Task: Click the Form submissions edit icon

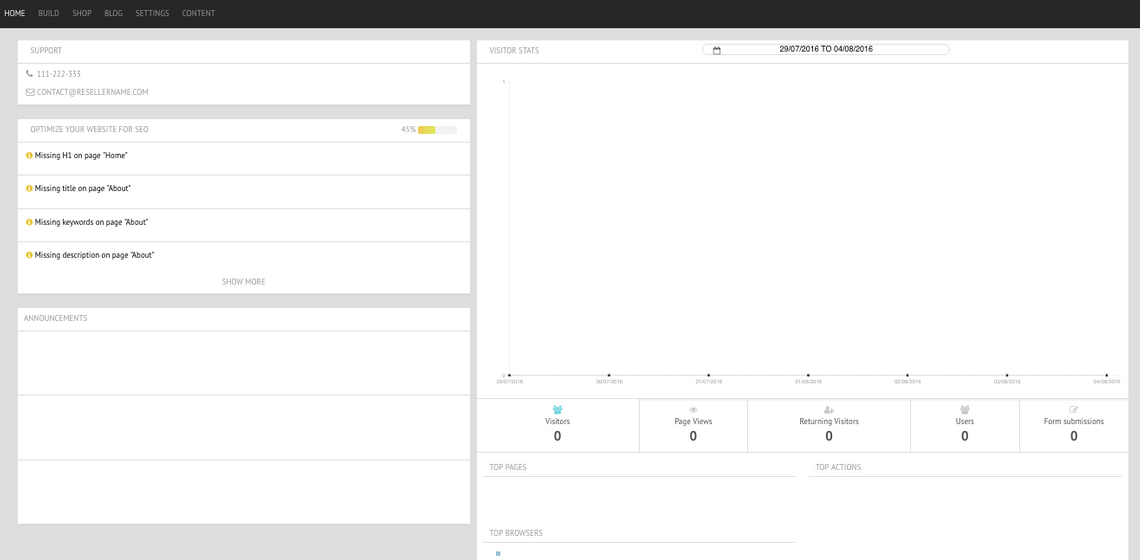Action: pyautogui.click(x=1073, y=410)
